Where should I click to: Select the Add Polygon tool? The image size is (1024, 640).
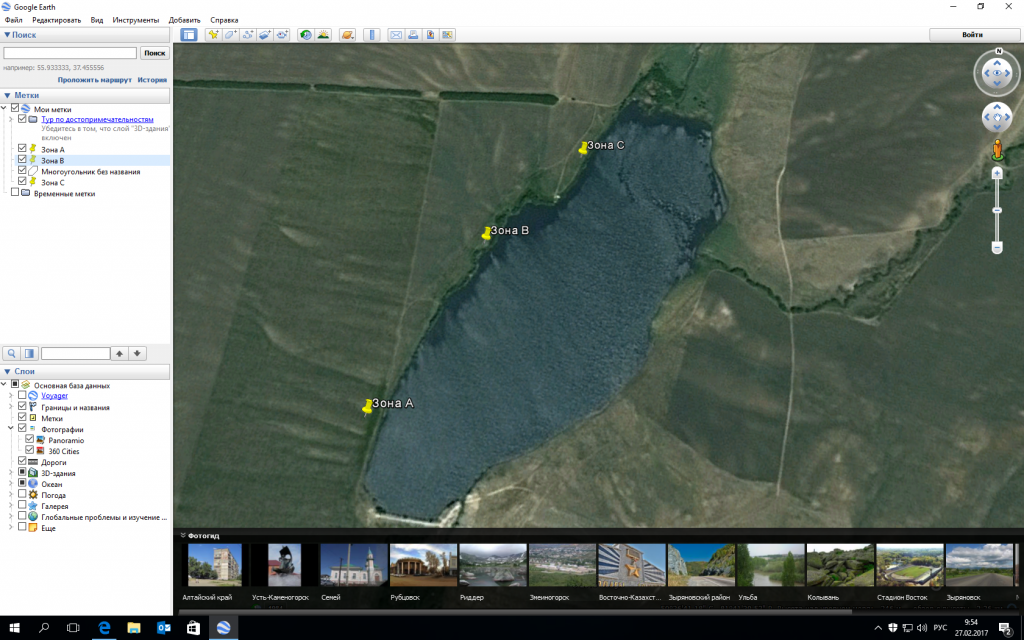(x=230, y=35)
